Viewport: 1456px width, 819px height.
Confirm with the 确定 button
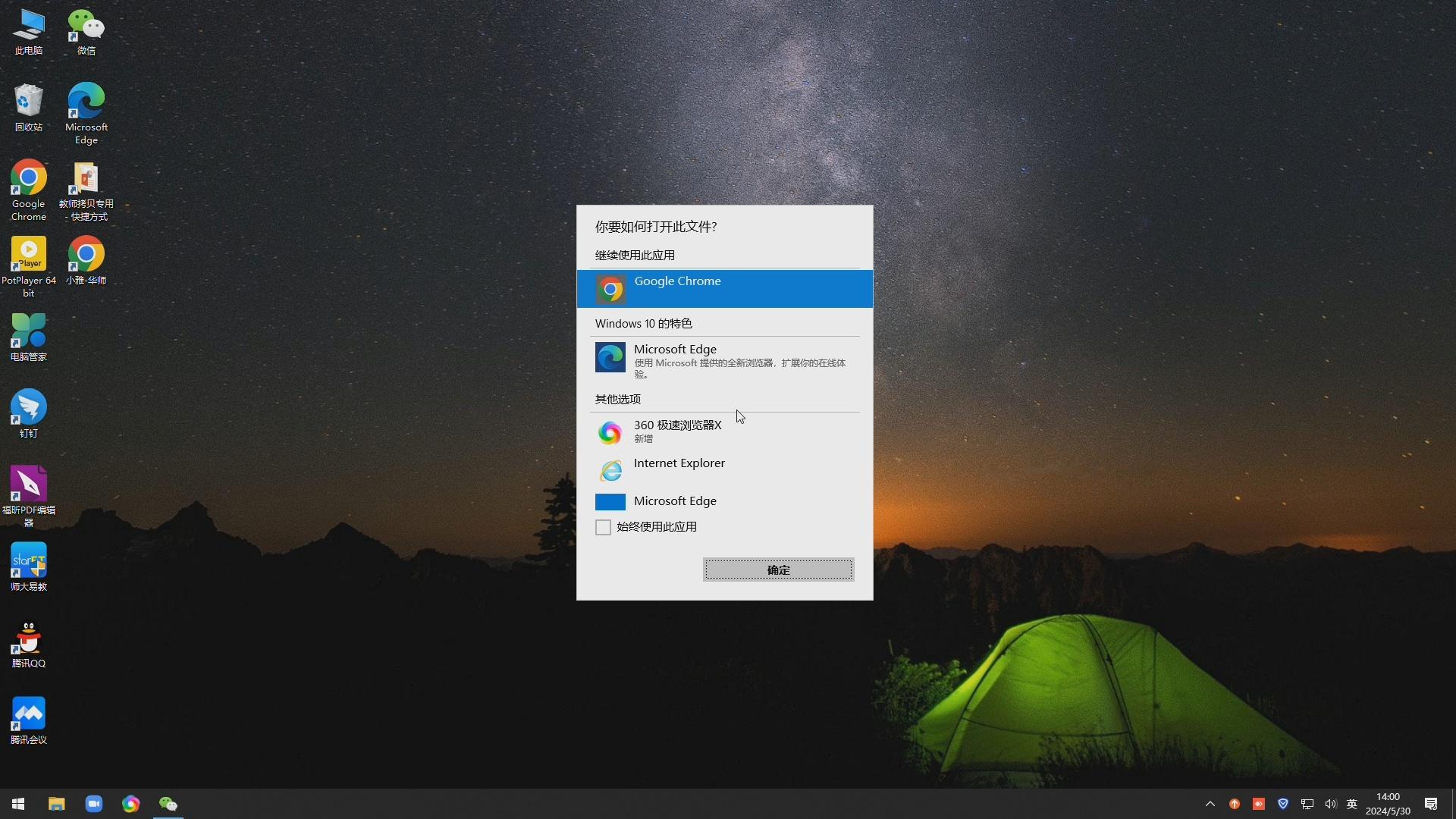[779, 570]
